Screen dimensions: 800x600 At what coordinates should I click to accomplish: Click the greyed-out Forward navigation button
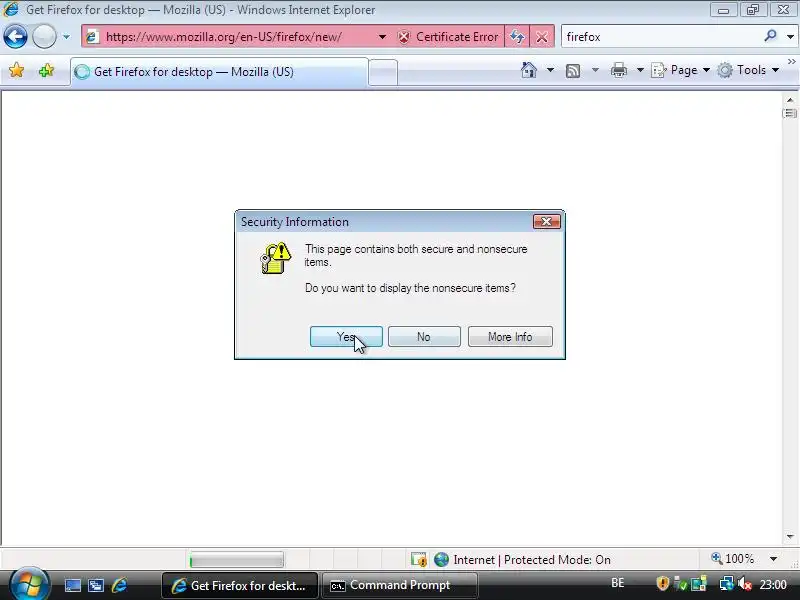(x=44, y=37)
